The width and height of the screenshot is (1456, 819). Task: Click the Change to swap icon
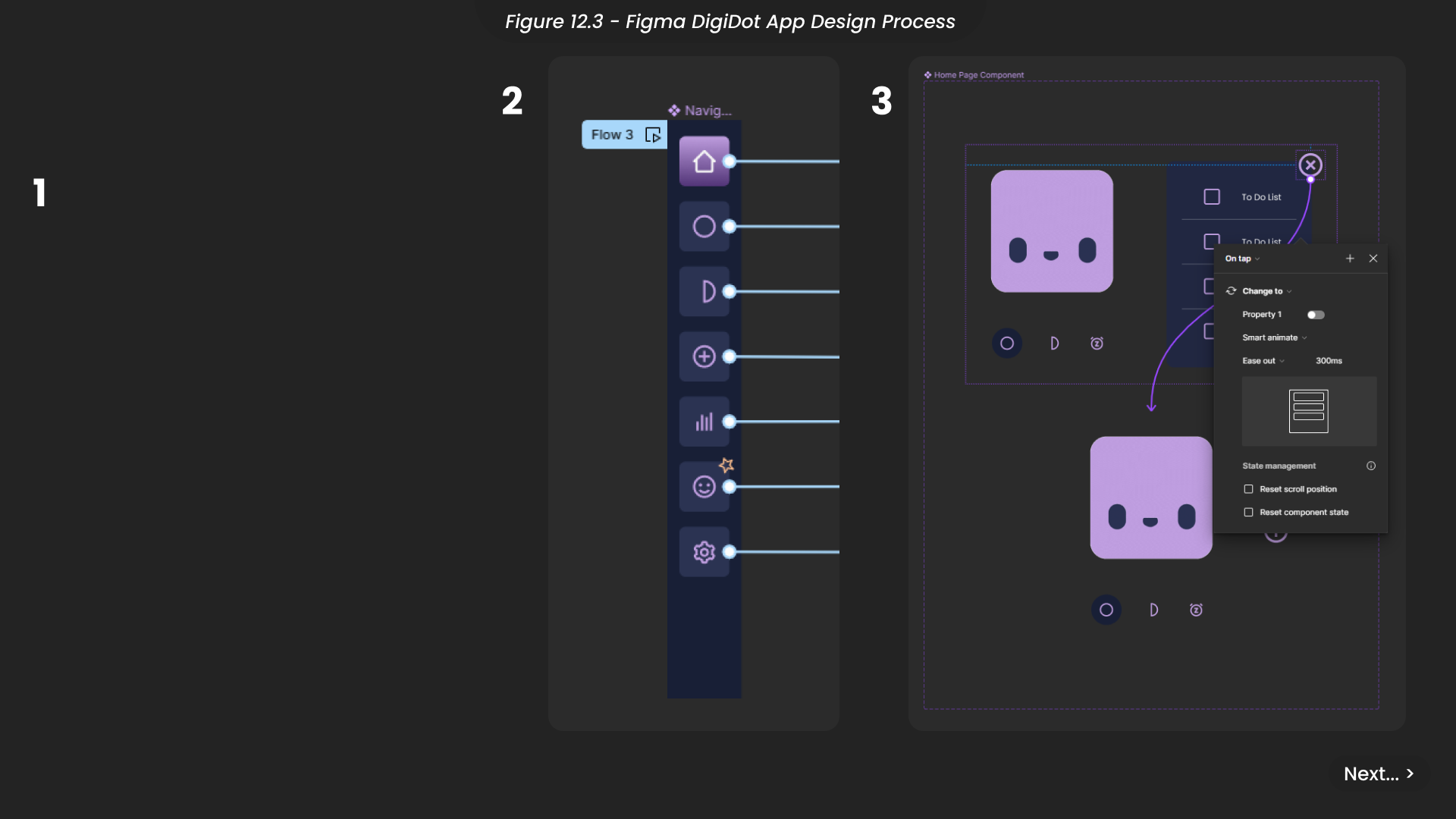click(x=1232, y=291)
